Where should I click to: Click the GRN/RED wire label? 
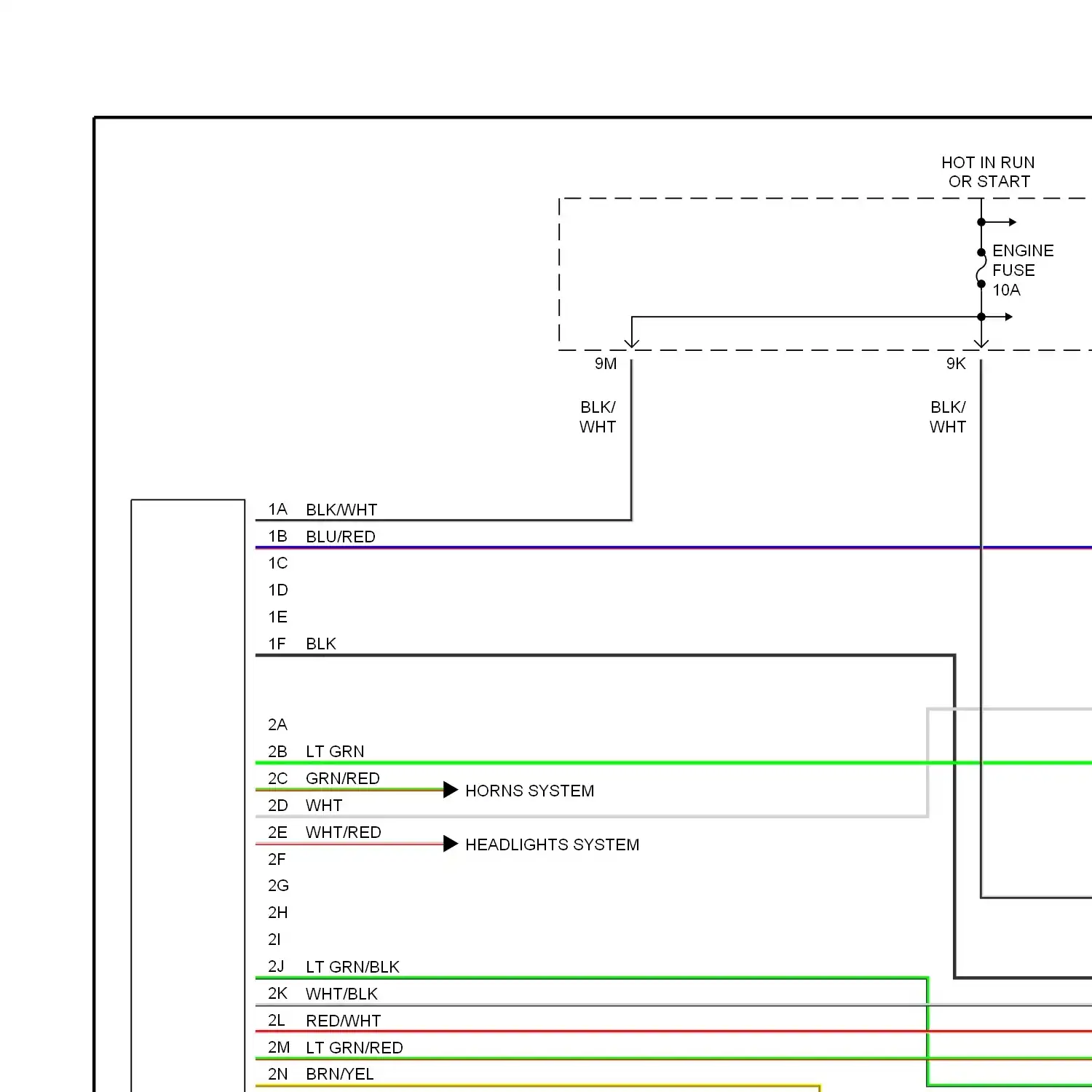click(343, 779)
